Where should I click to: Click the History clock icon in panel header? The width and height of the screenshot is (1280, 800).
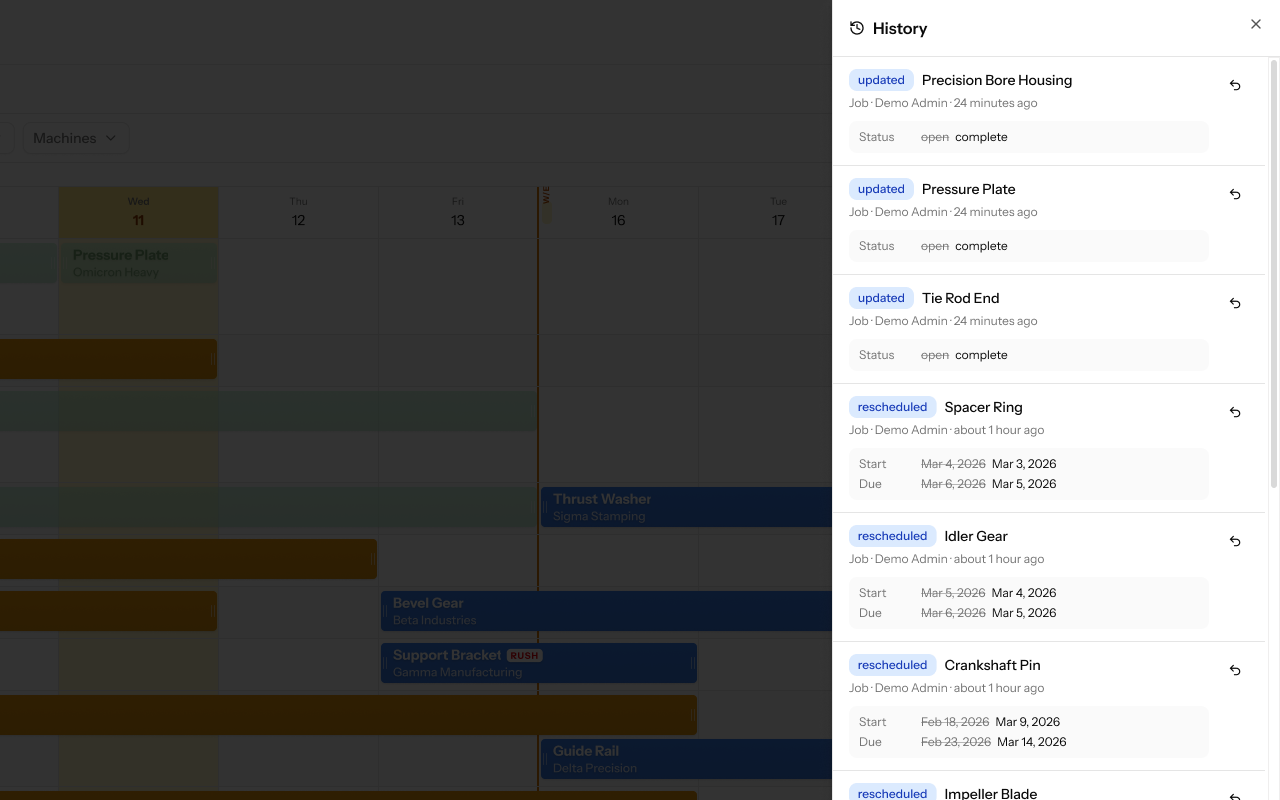(857, 28)
